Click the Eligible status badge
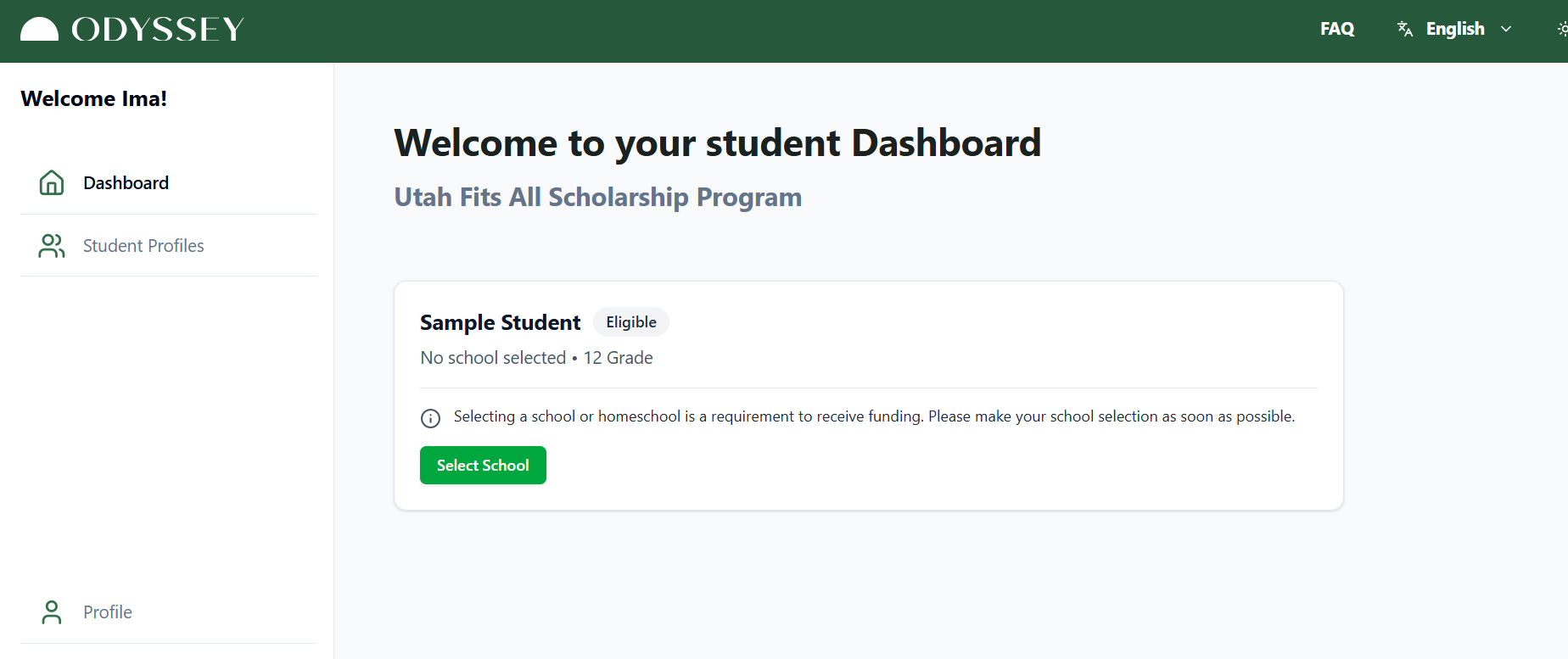Image resolution: width=1568 pixels, height=659 pixels. pos(631,322)
